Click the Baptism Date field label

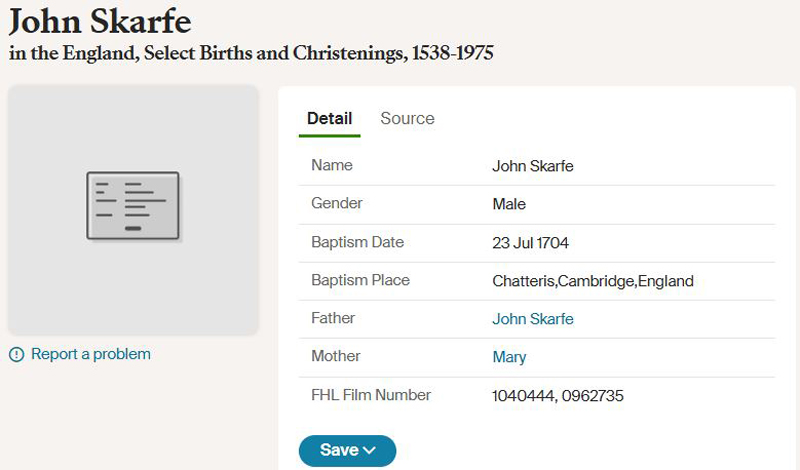358,242
